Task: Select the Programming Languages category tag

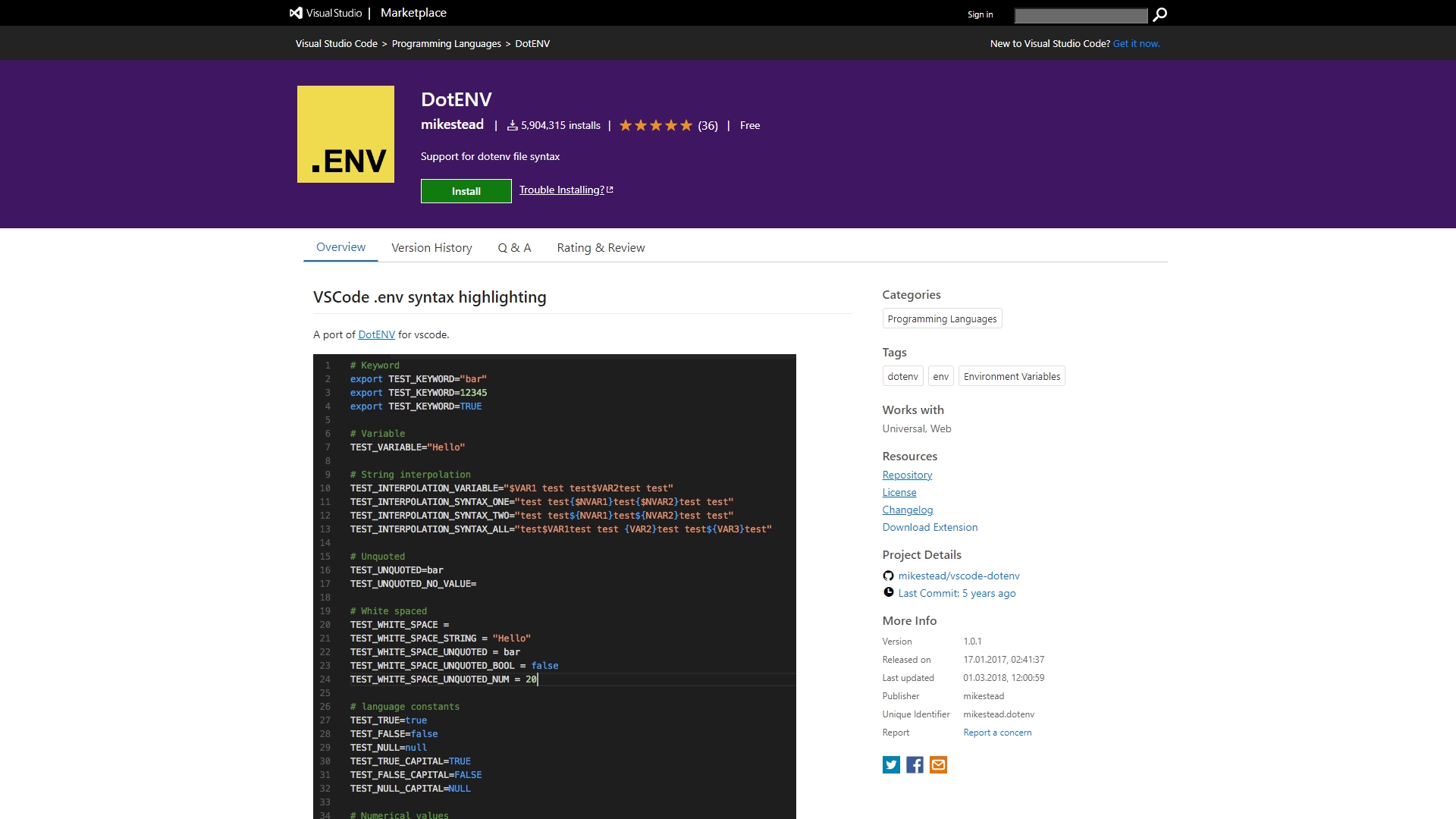Action: pyautogui.click(x=942, y=318)
